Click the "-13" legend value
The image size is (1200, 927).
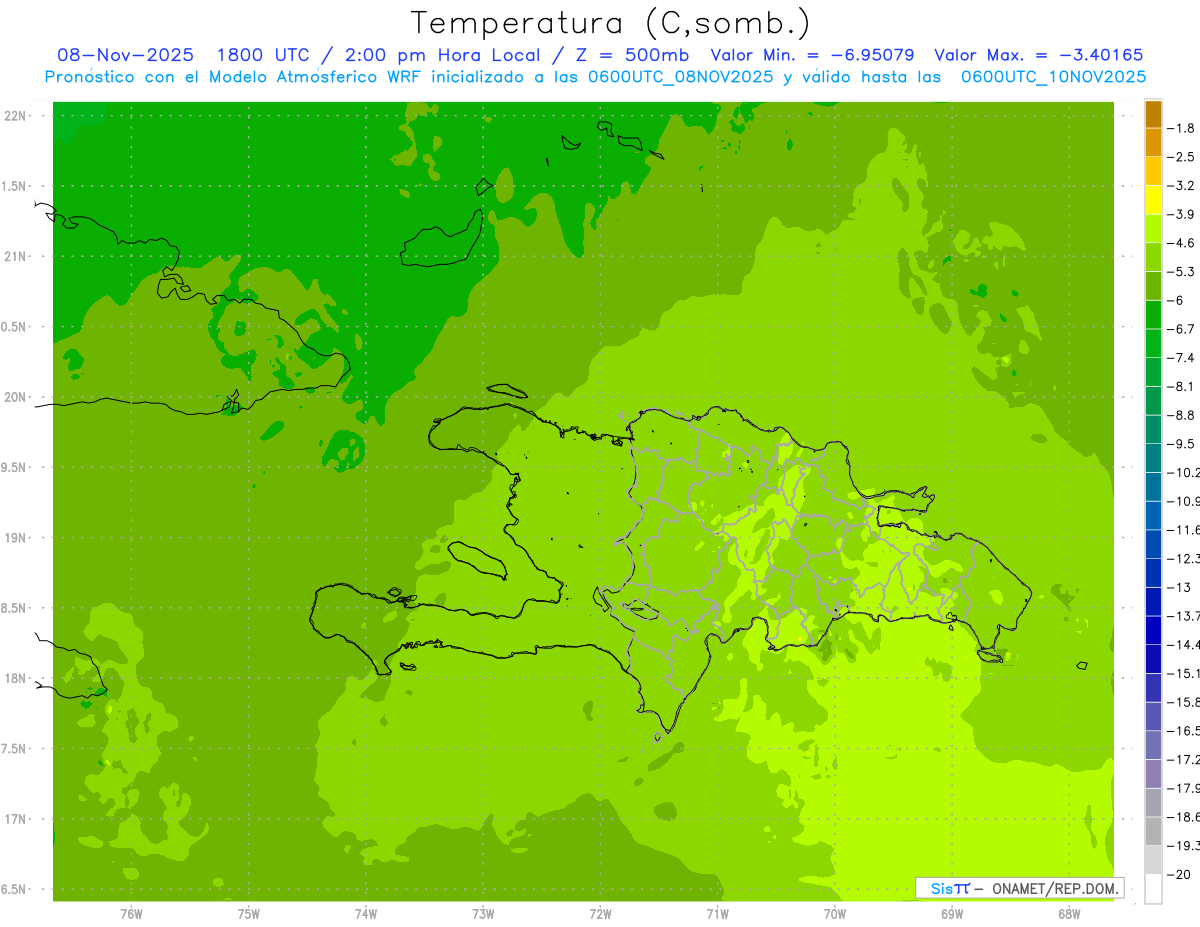(x=1181, y=587)
